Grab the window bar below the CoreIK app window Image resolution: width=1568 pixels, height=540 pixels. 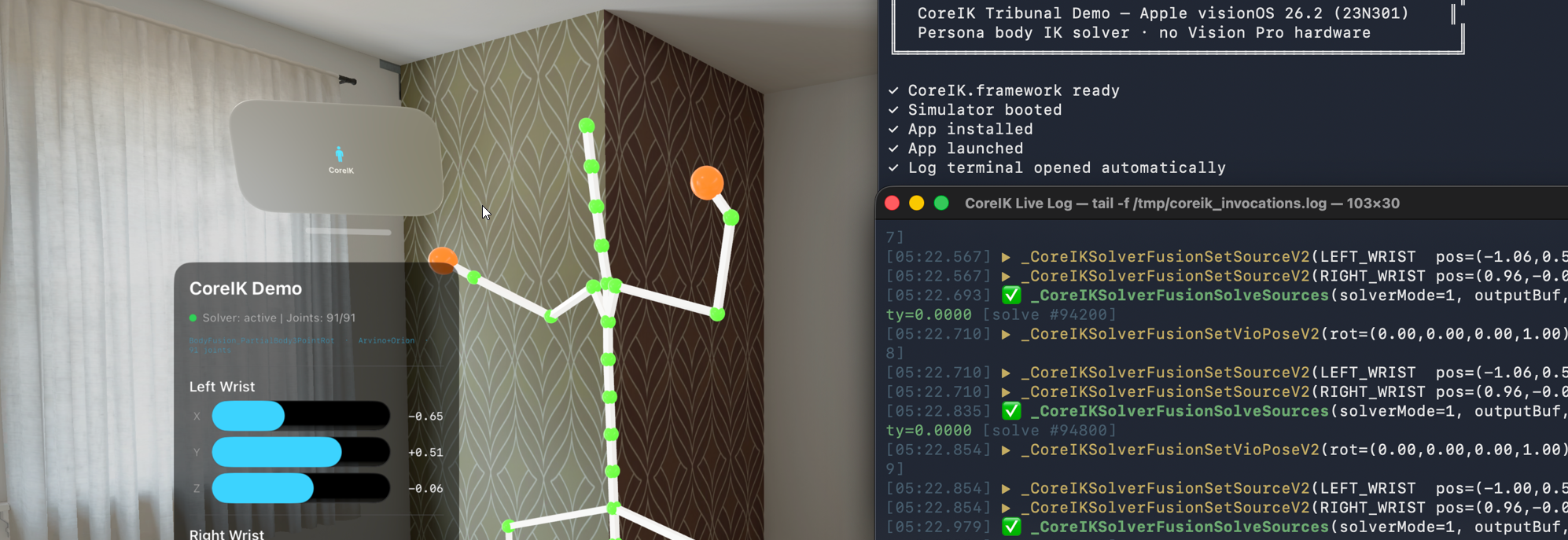(x=348, y=232)
